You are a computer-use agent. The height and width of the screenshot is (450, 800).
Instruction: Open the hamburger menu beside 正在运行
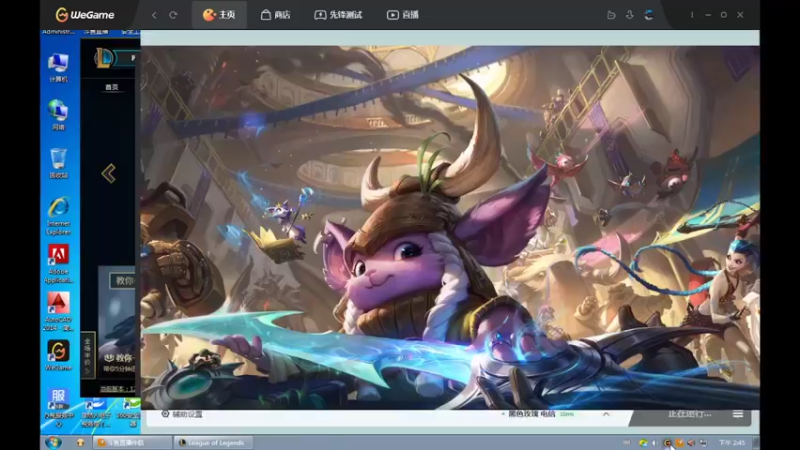(x=738, y=414)
